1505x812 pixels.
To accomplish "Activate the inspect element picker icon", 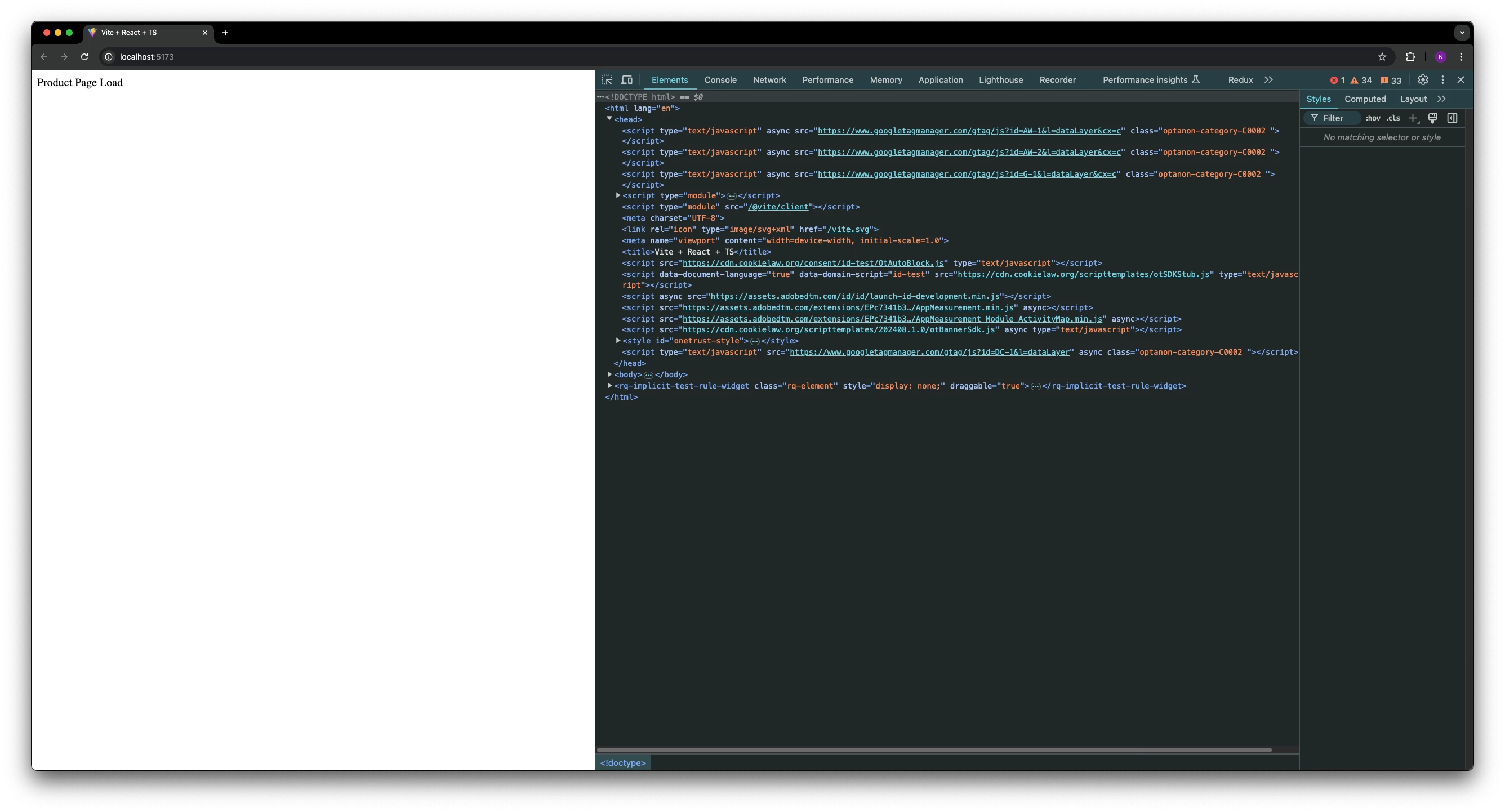I will (x=607, y=80).
